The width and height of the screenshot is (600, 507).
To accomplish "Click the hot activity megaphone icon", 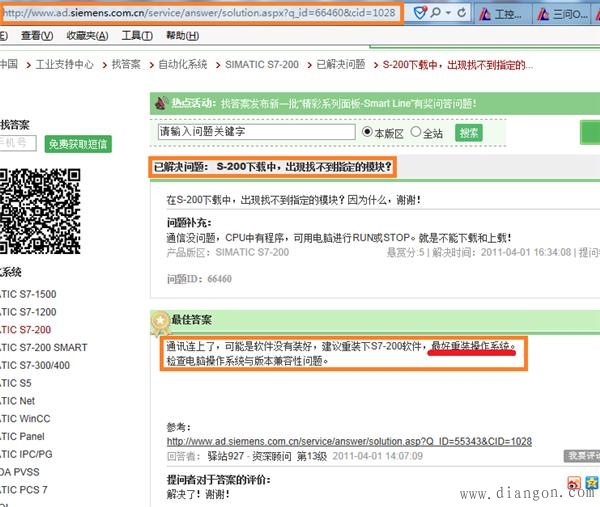I will [x=157, y=102].
